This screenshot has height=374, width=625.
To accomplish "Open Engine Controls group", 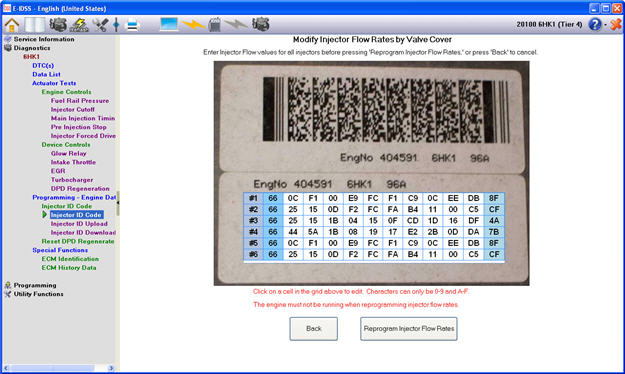I will point(66,92).
